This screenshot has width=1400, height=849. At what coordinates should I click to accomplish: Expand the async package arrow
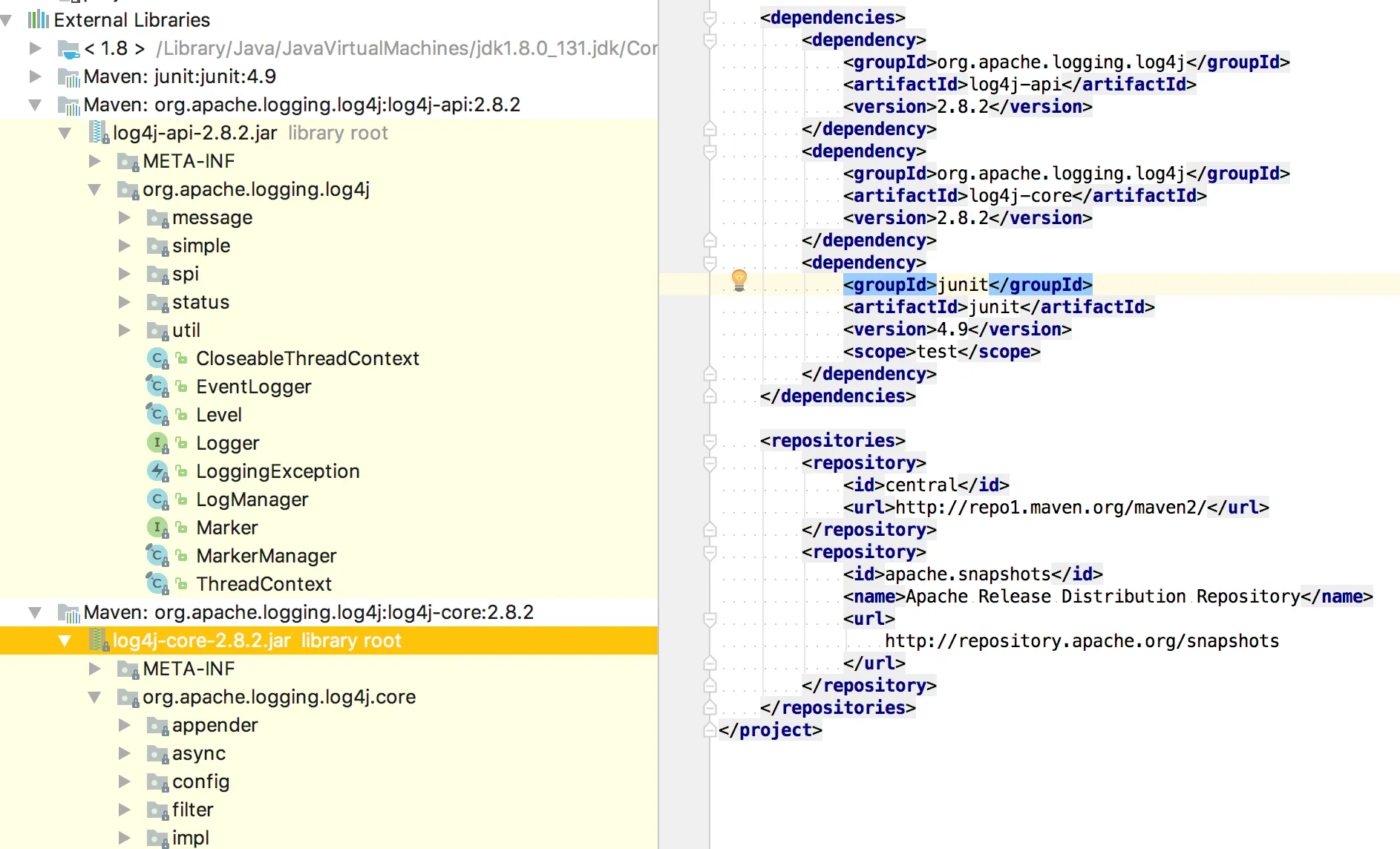pyautogui.click(x=124, y=753)
